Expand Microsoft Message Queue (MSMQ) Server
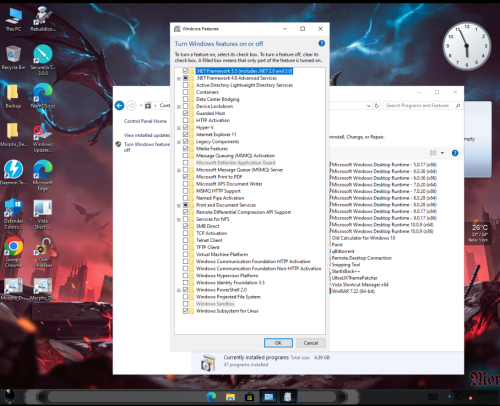This screenshot has width=500, height=406. coord(179,170)
